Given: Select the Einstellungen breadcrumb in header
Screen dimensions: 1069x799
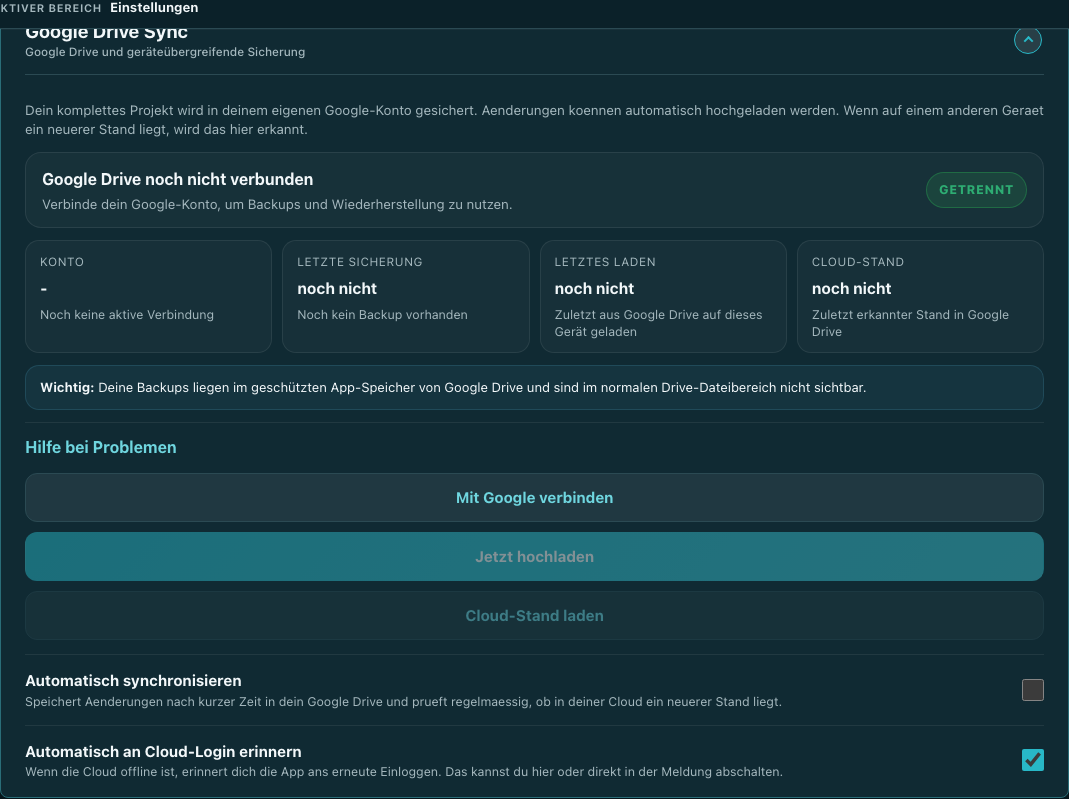Looking at the screenshot, I should coord(154,7).
